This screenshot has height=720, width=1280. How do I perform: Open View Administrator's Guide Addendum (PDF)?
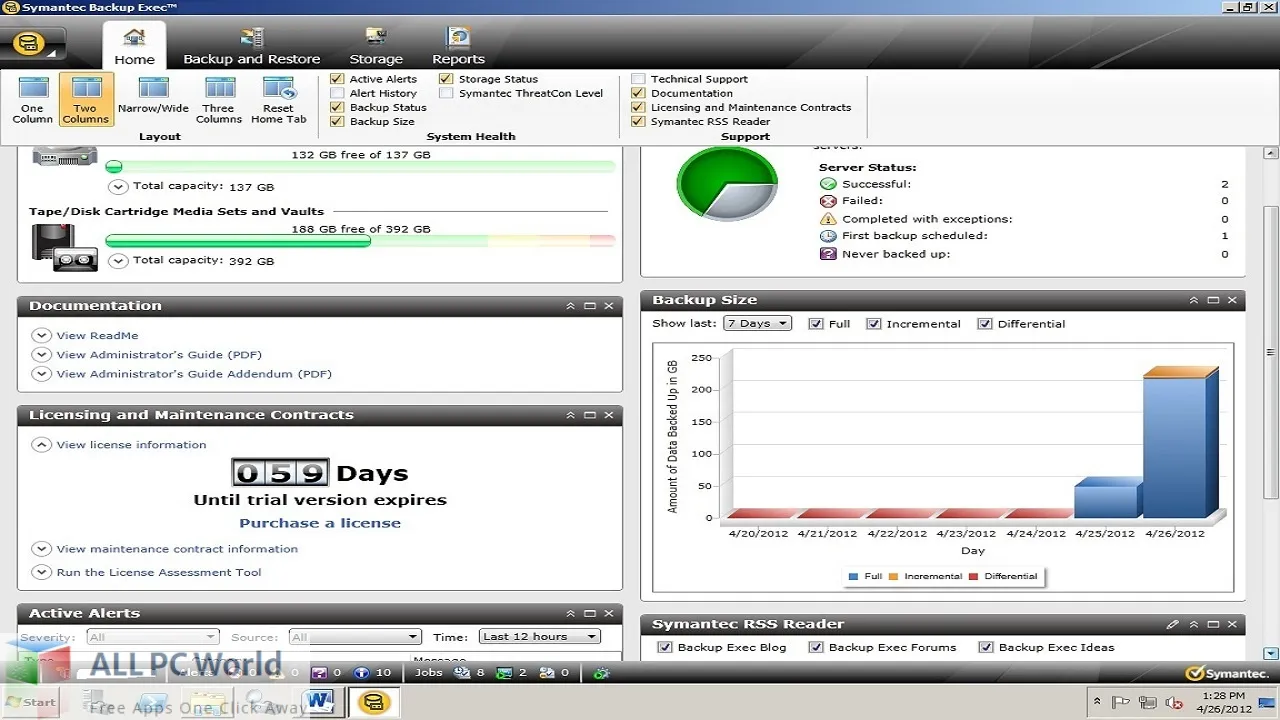pyautogui.click(x=194, y=374)
